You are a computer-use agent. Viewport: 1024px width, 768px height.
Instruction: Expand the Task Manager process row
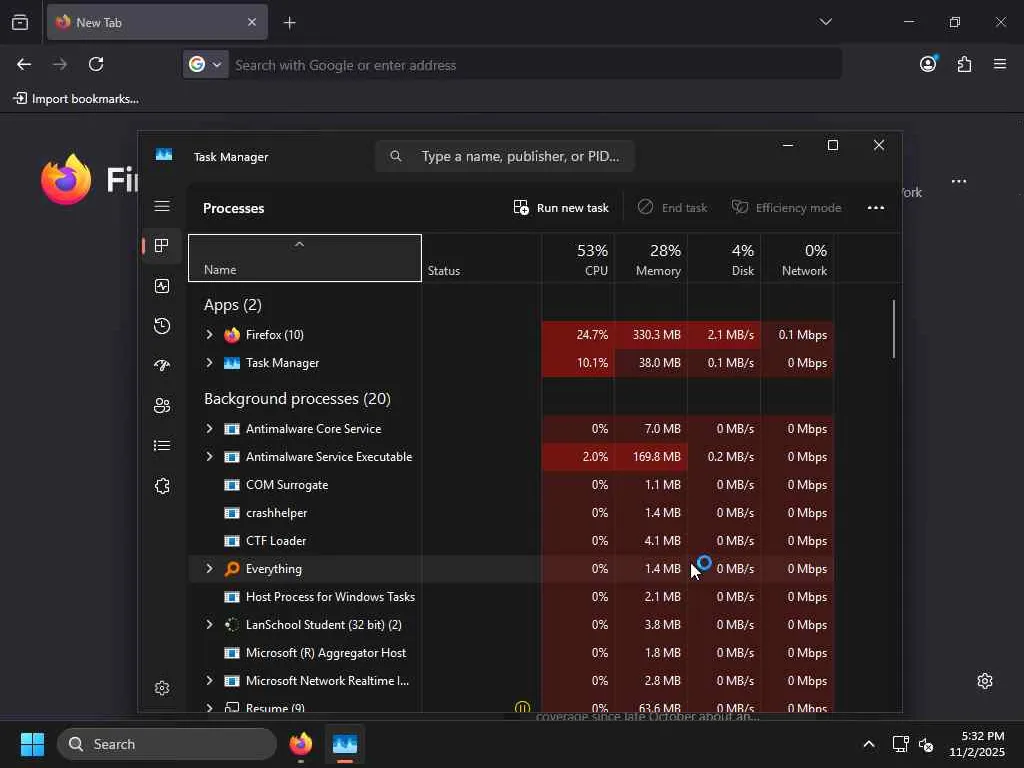[209, 362]
